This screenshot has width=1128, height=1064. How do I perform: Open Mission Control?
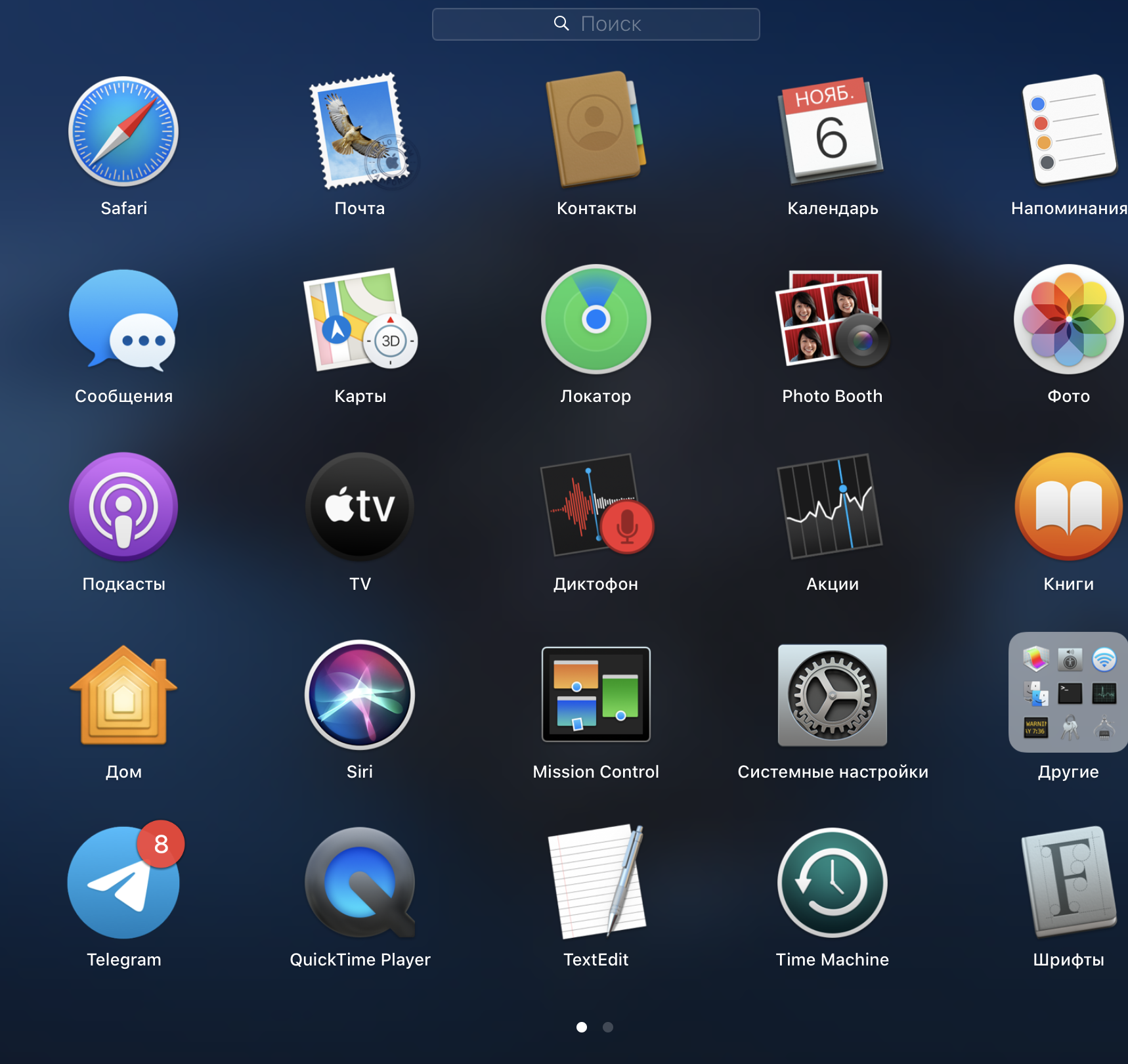pos(596,694)
